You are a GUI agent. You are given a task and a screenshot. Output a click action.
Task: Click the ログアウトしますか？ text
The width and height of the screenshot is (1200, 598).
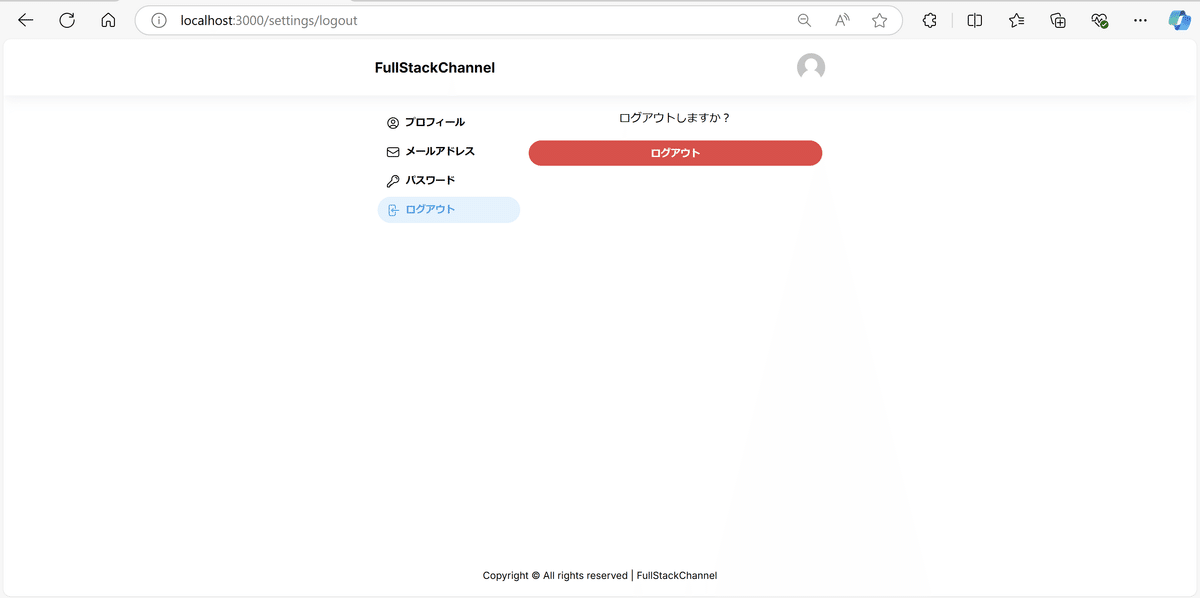pos(675,118)
